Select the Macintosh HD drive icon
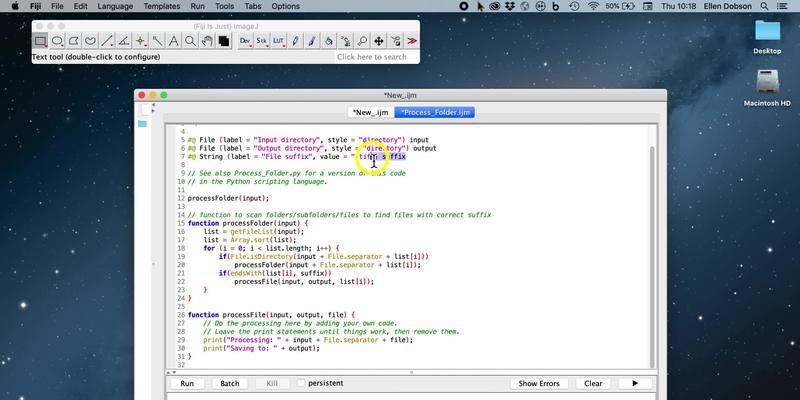The height and width of the screenshot is (400, 800). (x=767, y=82)
